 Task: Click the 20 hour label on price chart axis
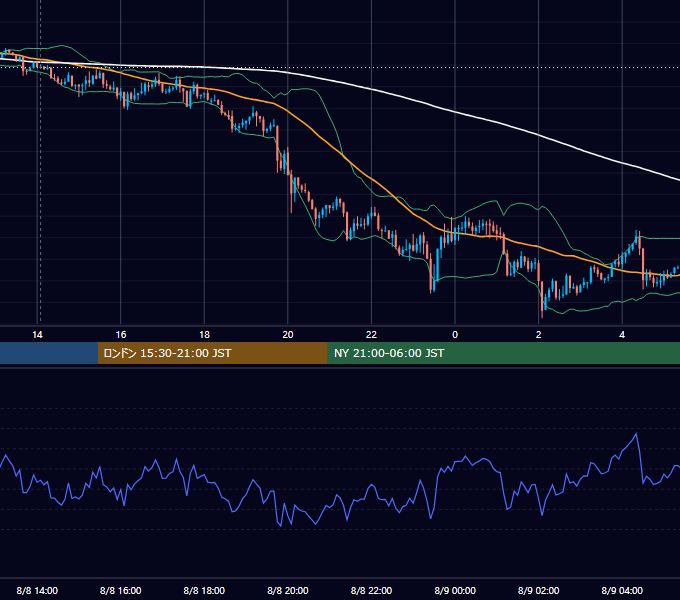(x=288, y=335)
